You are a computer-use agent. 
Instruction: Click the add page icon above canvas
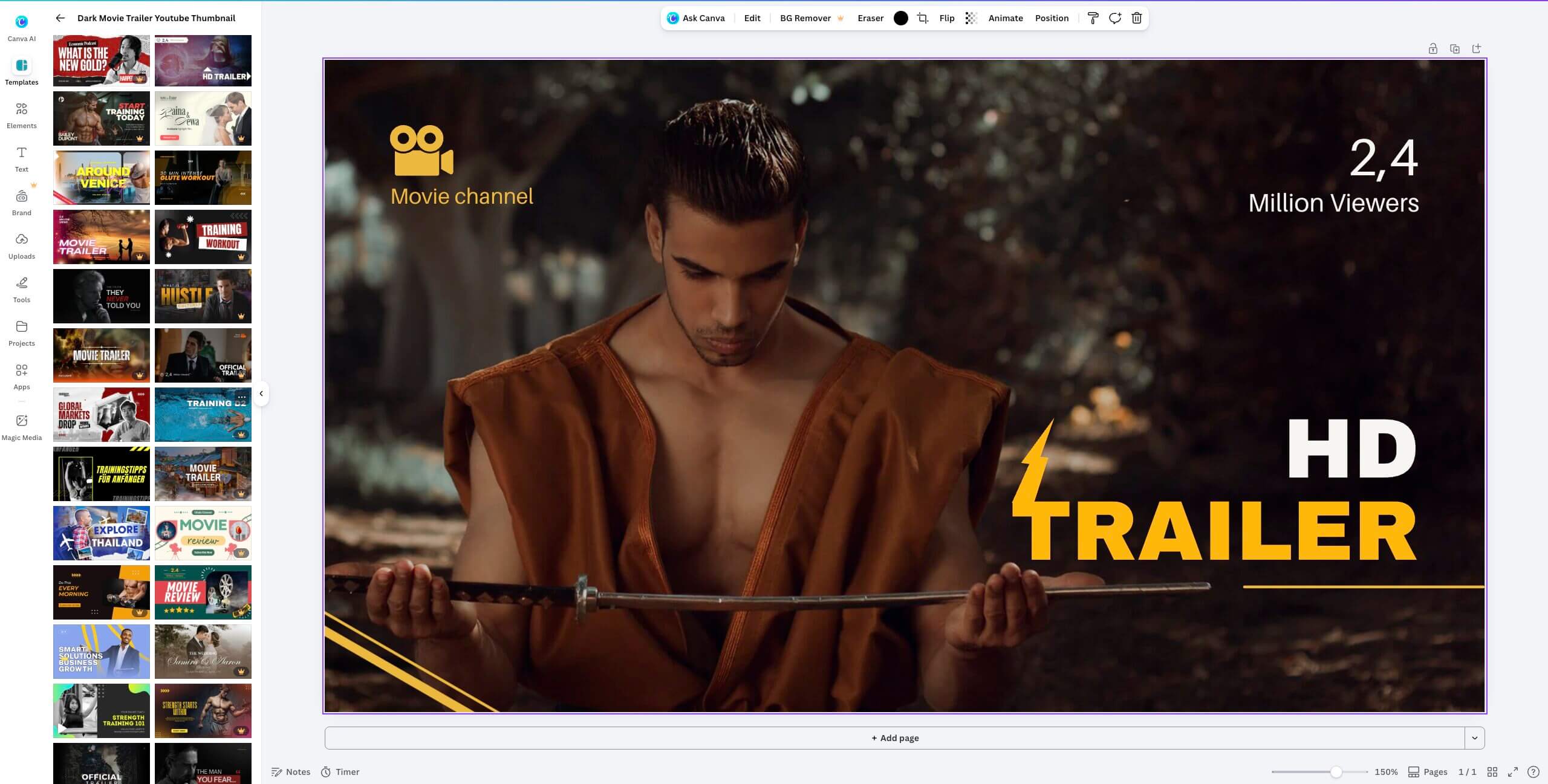[x=1477, y=48]
